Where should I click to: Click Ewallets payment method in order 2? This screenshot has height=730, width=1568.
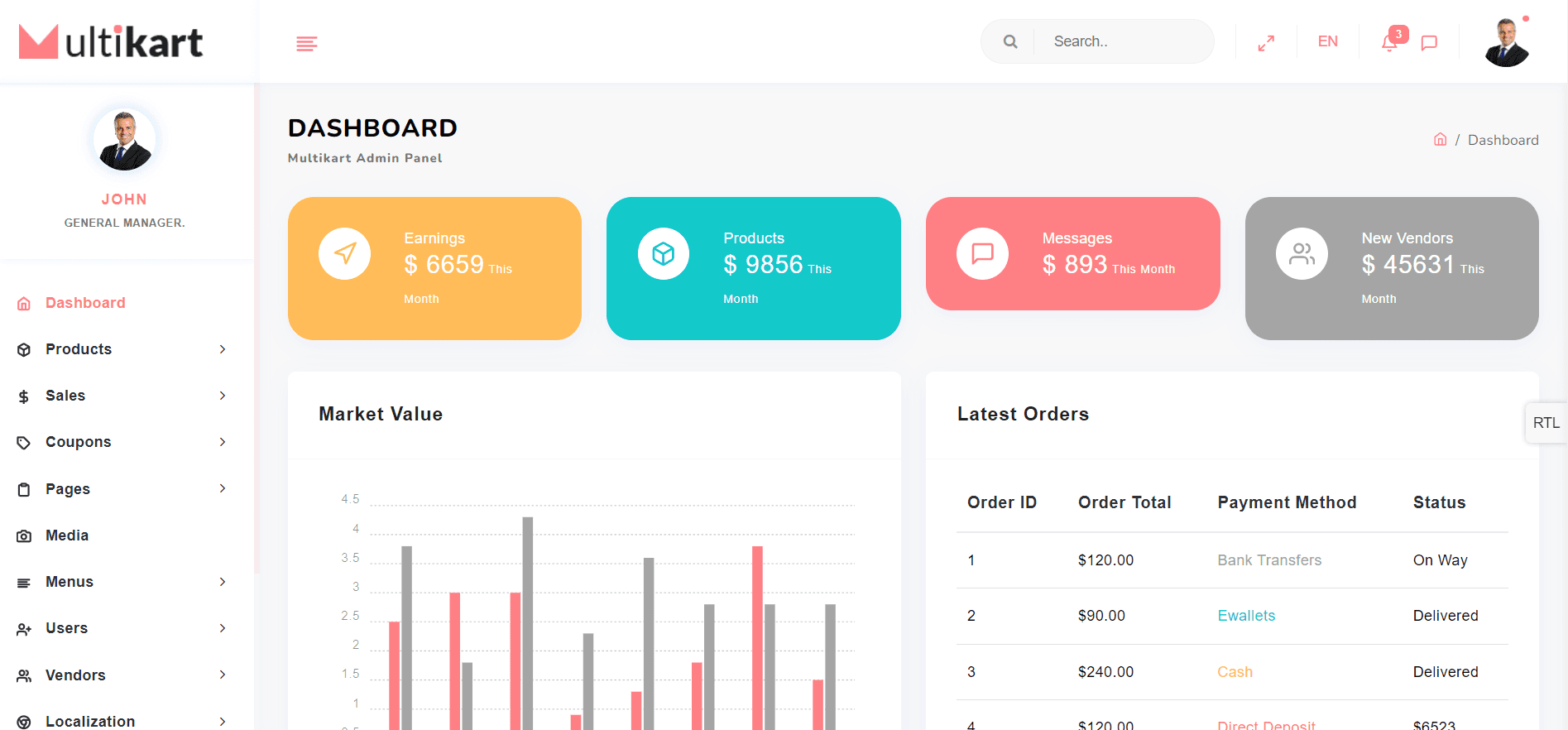pos(1246,616)
